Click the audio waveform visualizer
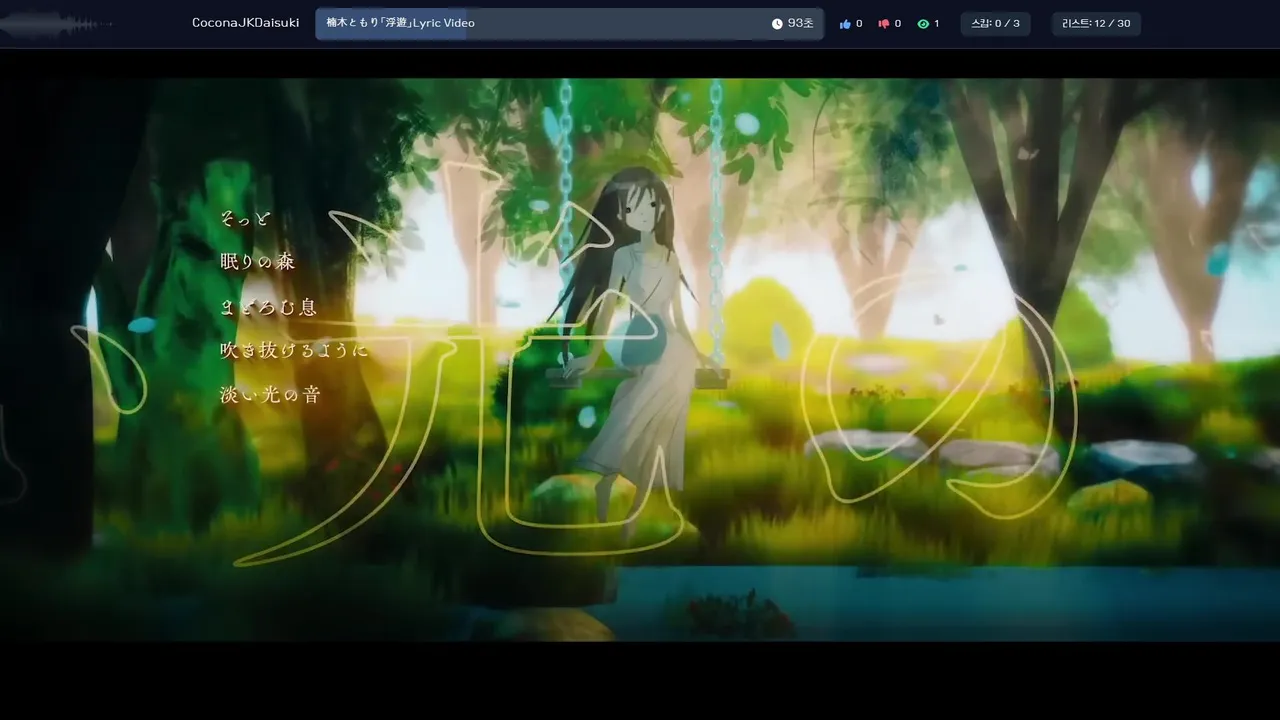The height and width of the screenshot is (720, 1280). (x=55, y=24)
